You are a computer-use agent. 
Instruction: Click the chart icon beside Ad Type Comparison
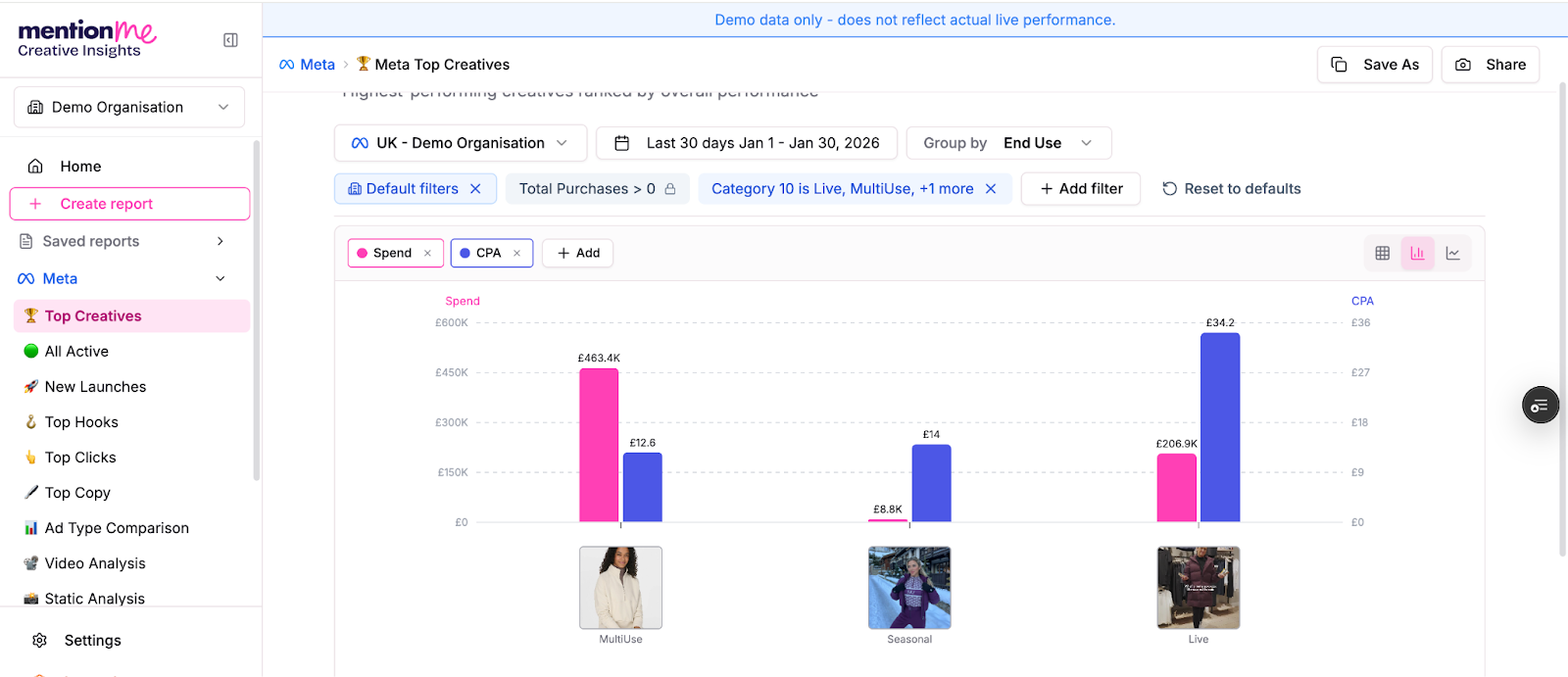click(30, 527)
